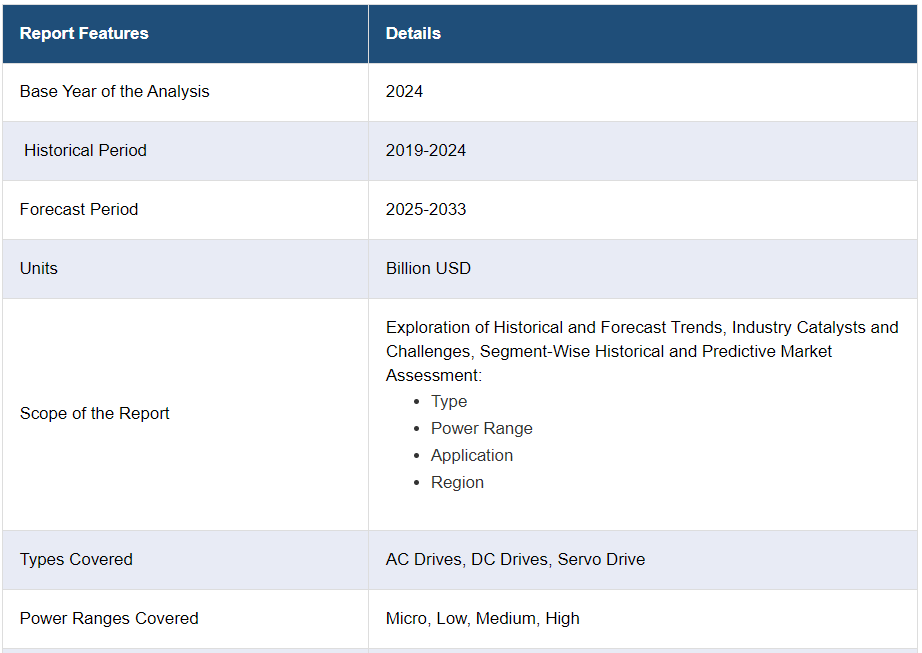Select the Power Ranges Covered row label
The height and width of the screenshot is (653, 922).
coord(109,618)
